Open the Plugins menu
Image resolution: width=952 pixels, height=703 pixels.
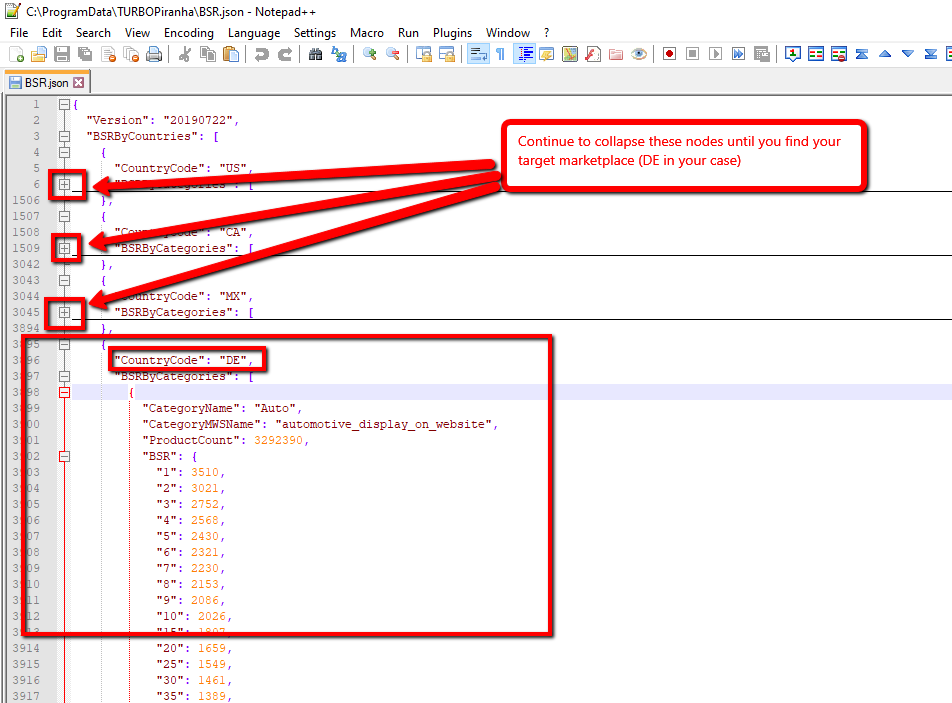(x=452, y=33)
